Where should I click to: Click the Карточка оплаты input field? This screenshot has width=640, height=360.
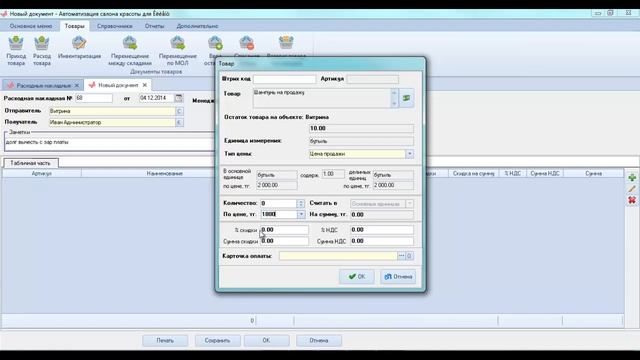pyautogui.click(x=338, y=256)
